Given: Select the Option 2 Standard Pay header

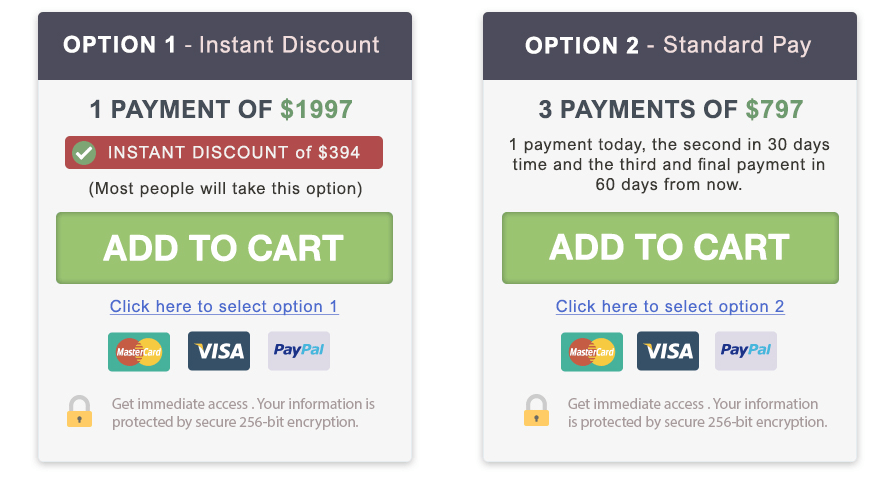Looking at the screenshot, I should [669, 45].
